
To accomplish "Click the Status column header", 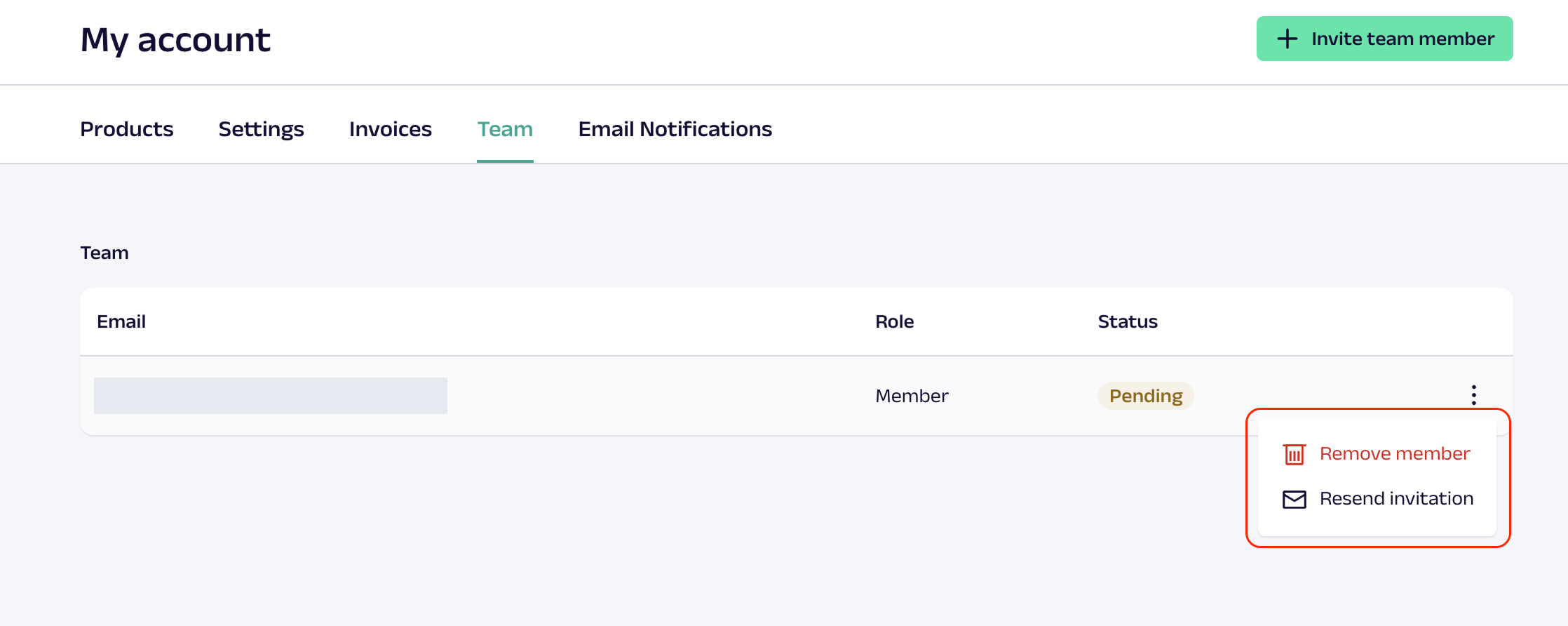I will pyautogui.click(x=1127, y=321).
